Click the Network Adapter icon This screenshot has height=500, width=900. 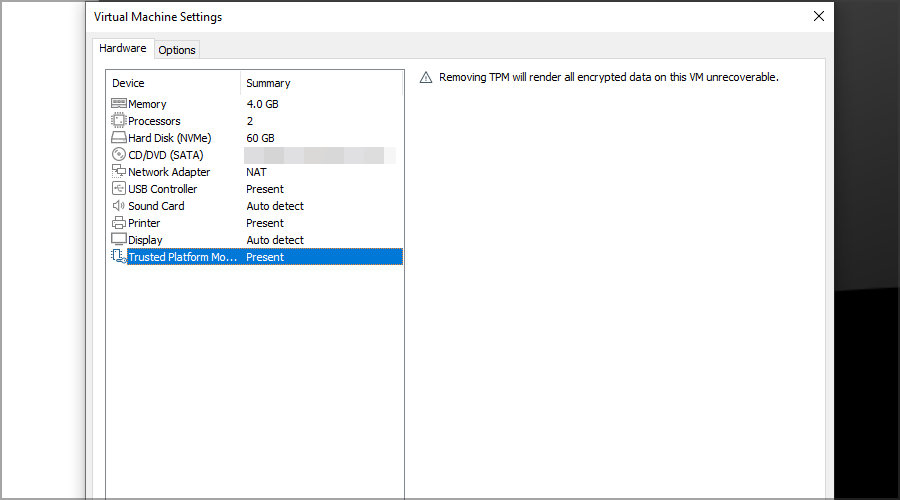(118, 172)
